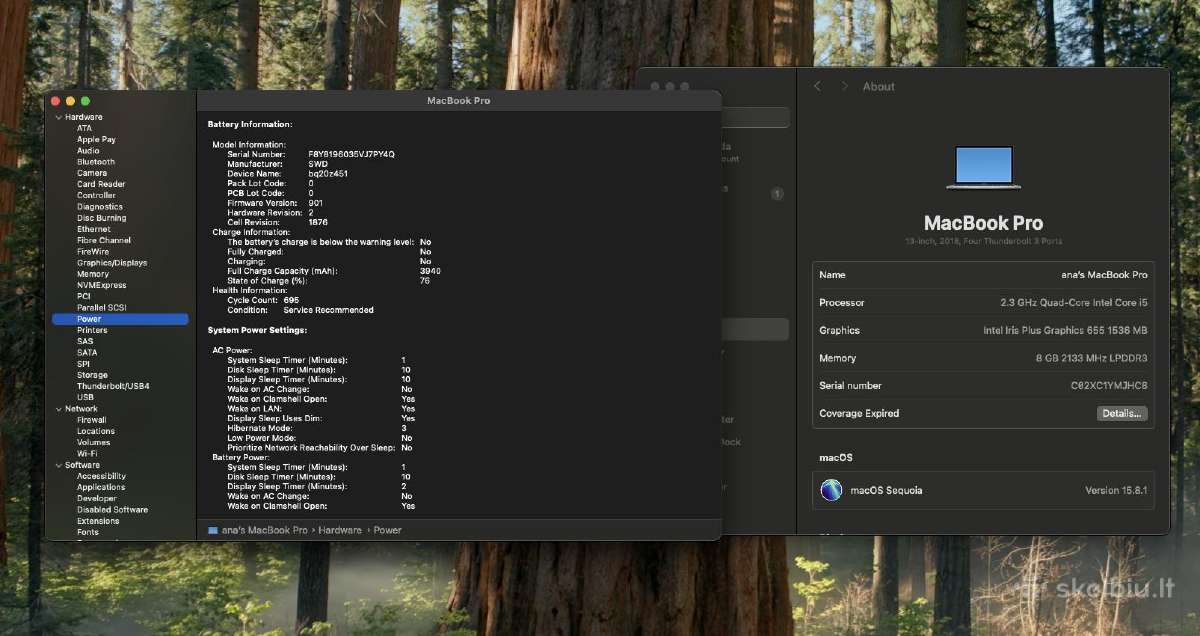The image size is (1200, 636).
Task: Open Accessibility under Software
Action: pos(101,476)
